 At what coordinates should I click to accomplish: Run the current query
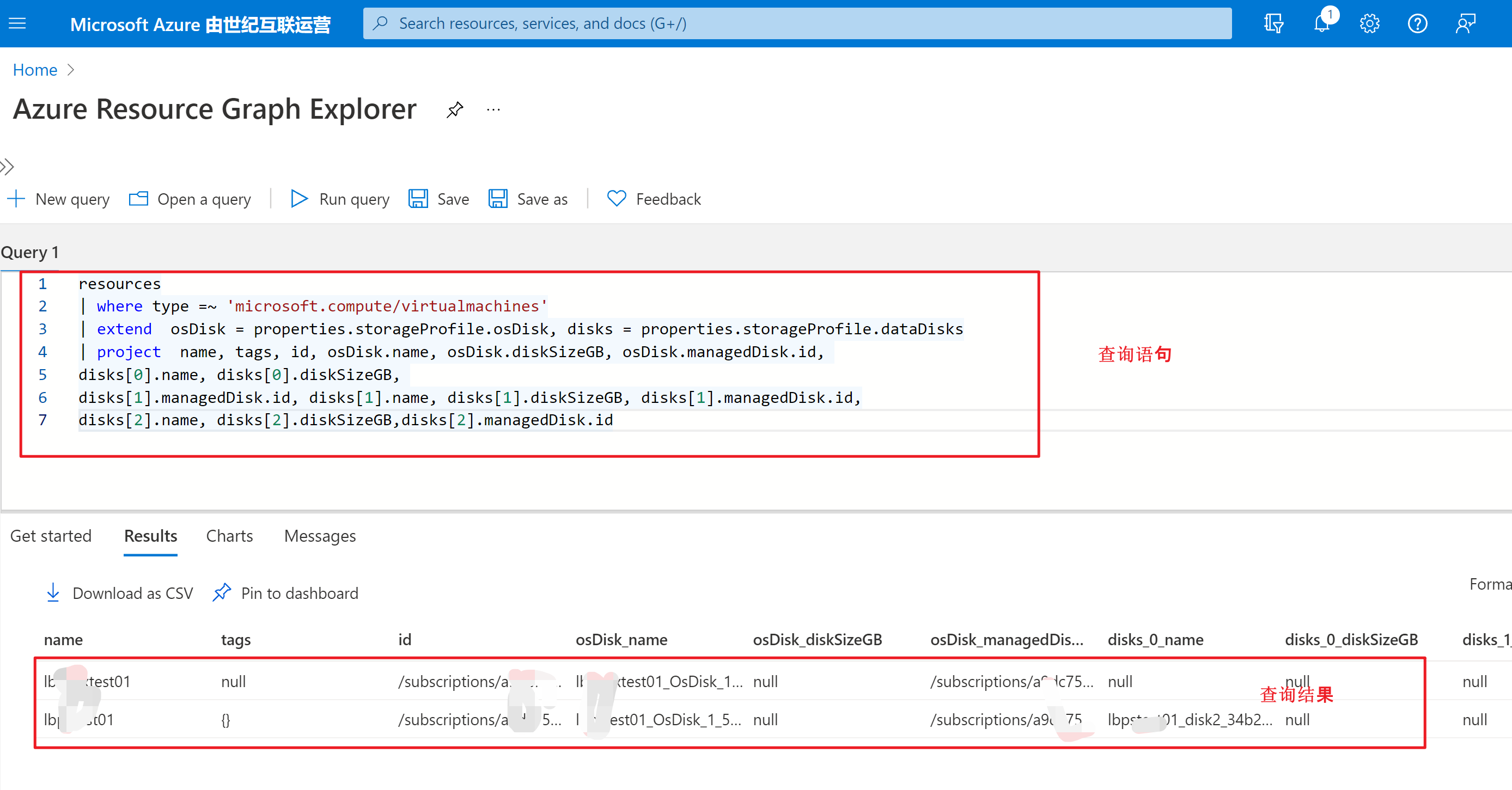[x=340, y=199]
